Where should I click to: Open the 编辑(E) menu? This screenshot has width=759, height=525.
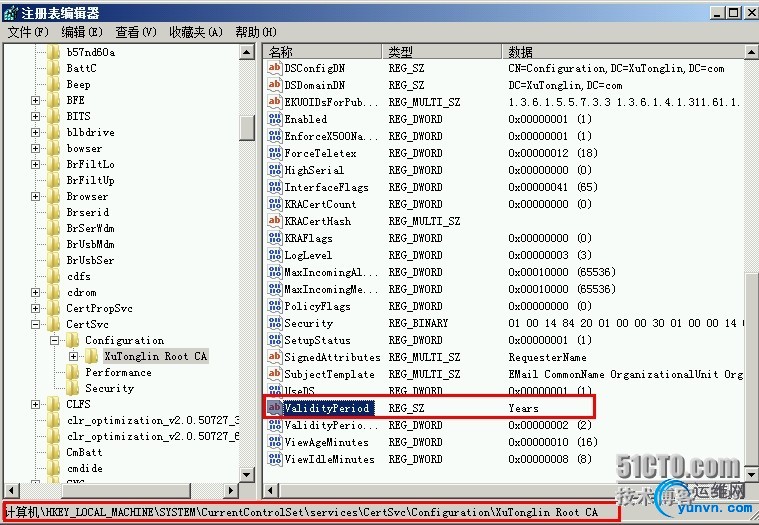pyautogui.click(x=82, y=32)
